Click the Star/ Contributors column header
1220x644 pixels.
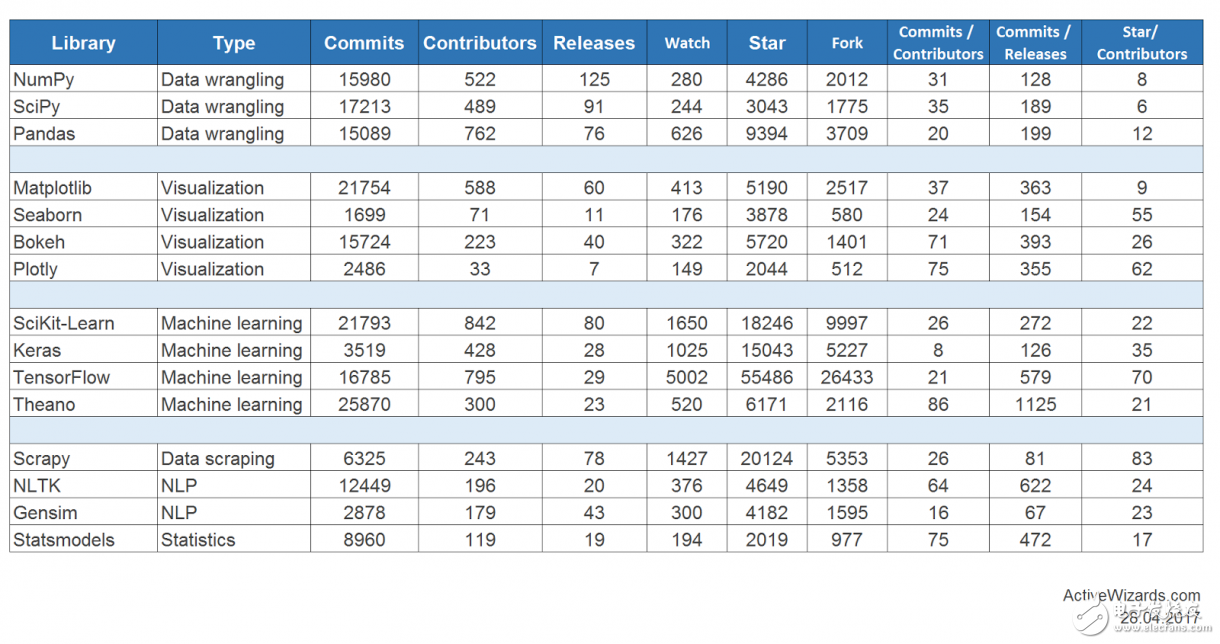1142,43
